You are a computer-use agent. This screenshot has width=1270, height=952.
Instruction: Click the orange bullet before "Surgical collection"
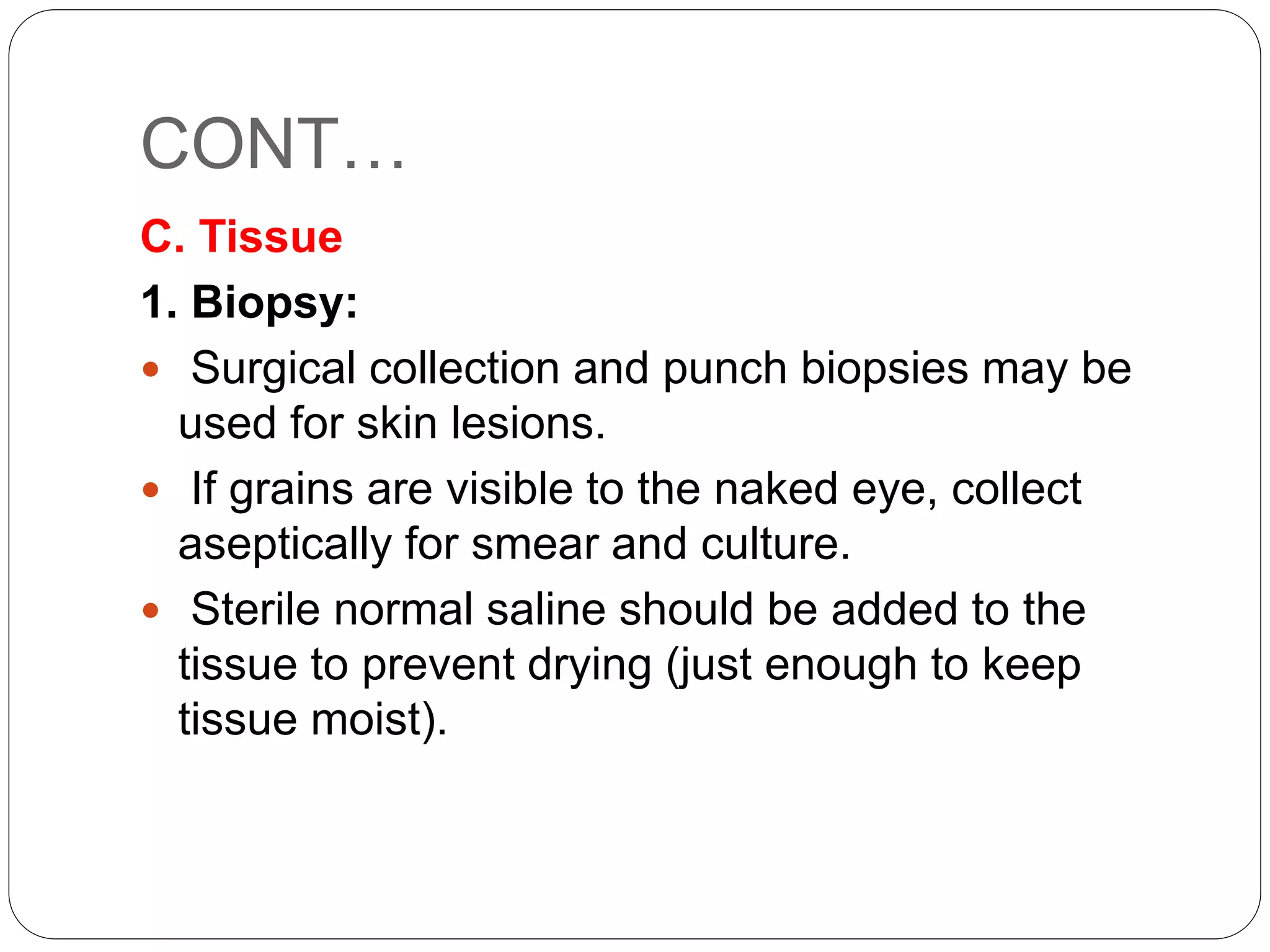(x=151, y=370)
